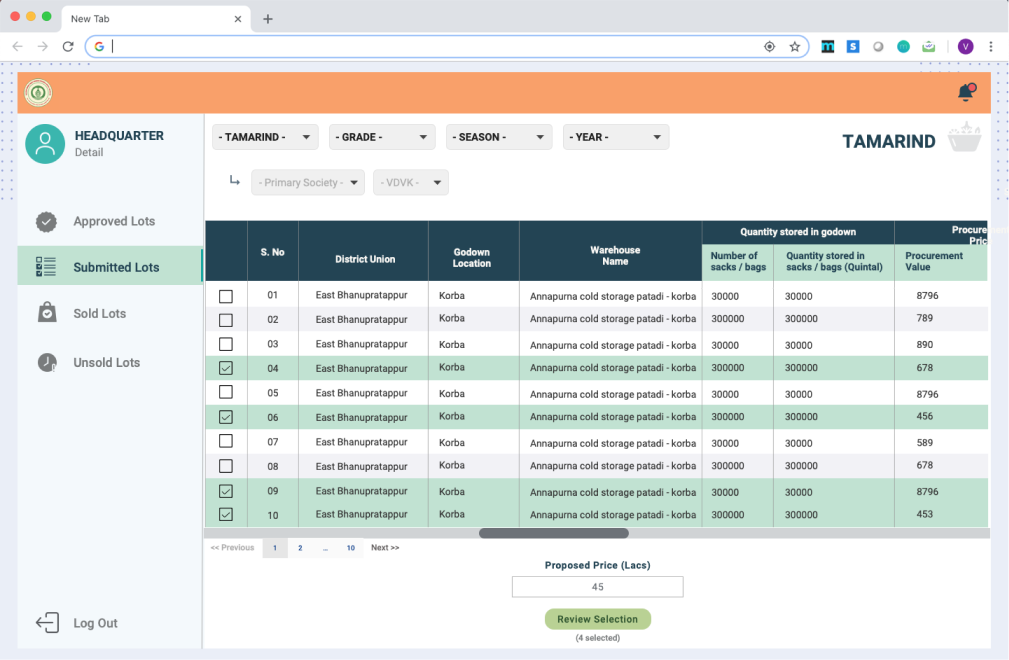Click the browser back arrow
Image resolution: width=1009 pixels, height=660 pixels.
click(x=17, y=46)
